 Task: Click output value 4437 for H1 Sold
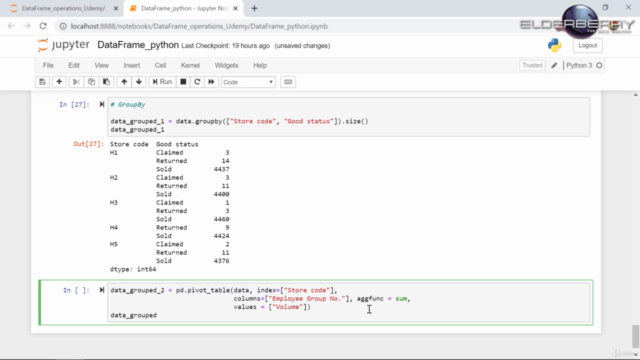coord(221,169)
